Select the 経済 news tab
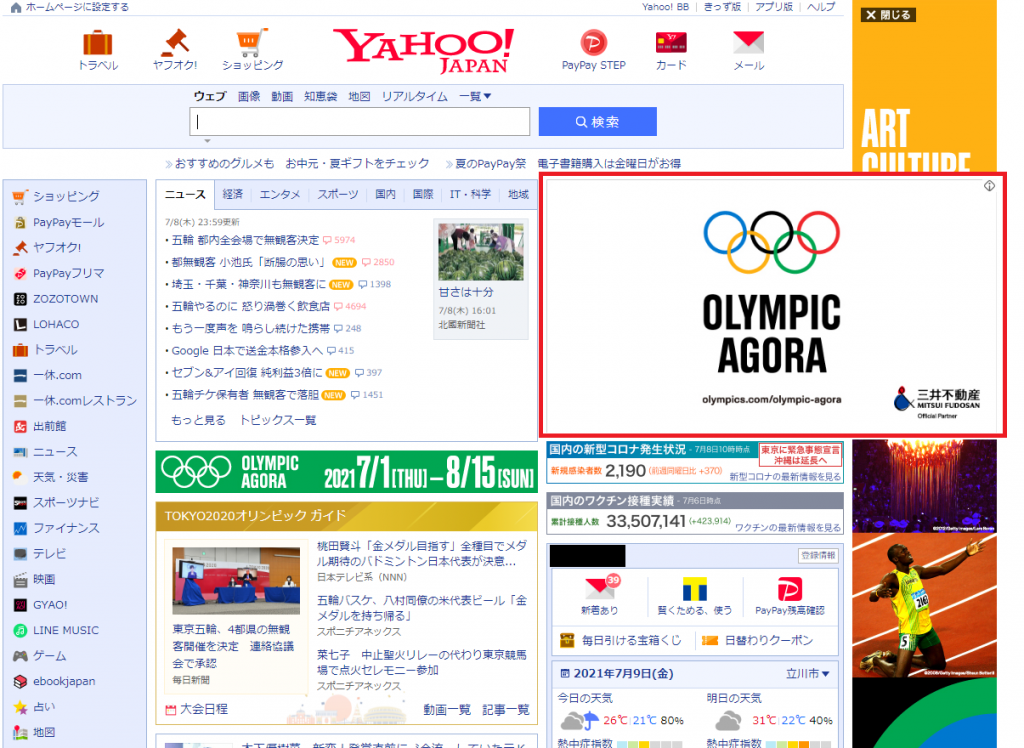1024x748 pixels. pos(232,194)
